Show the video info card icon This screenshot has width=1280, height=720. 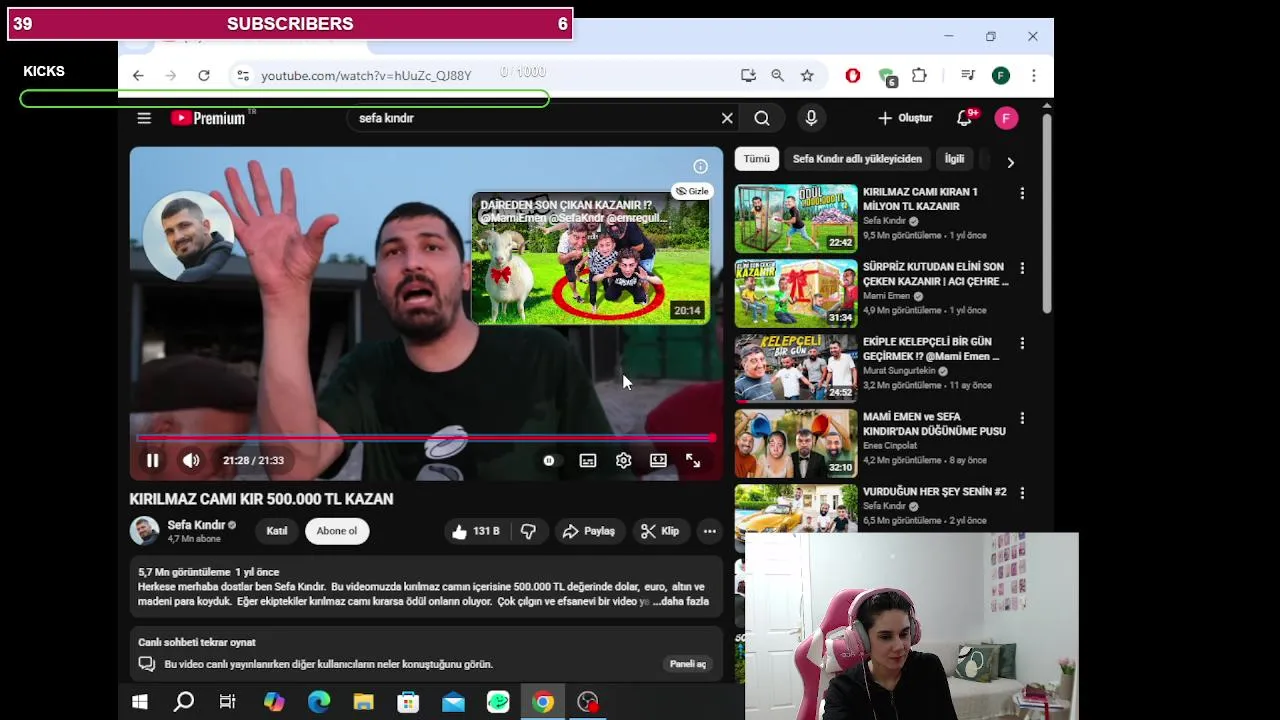tap(700, 167)
